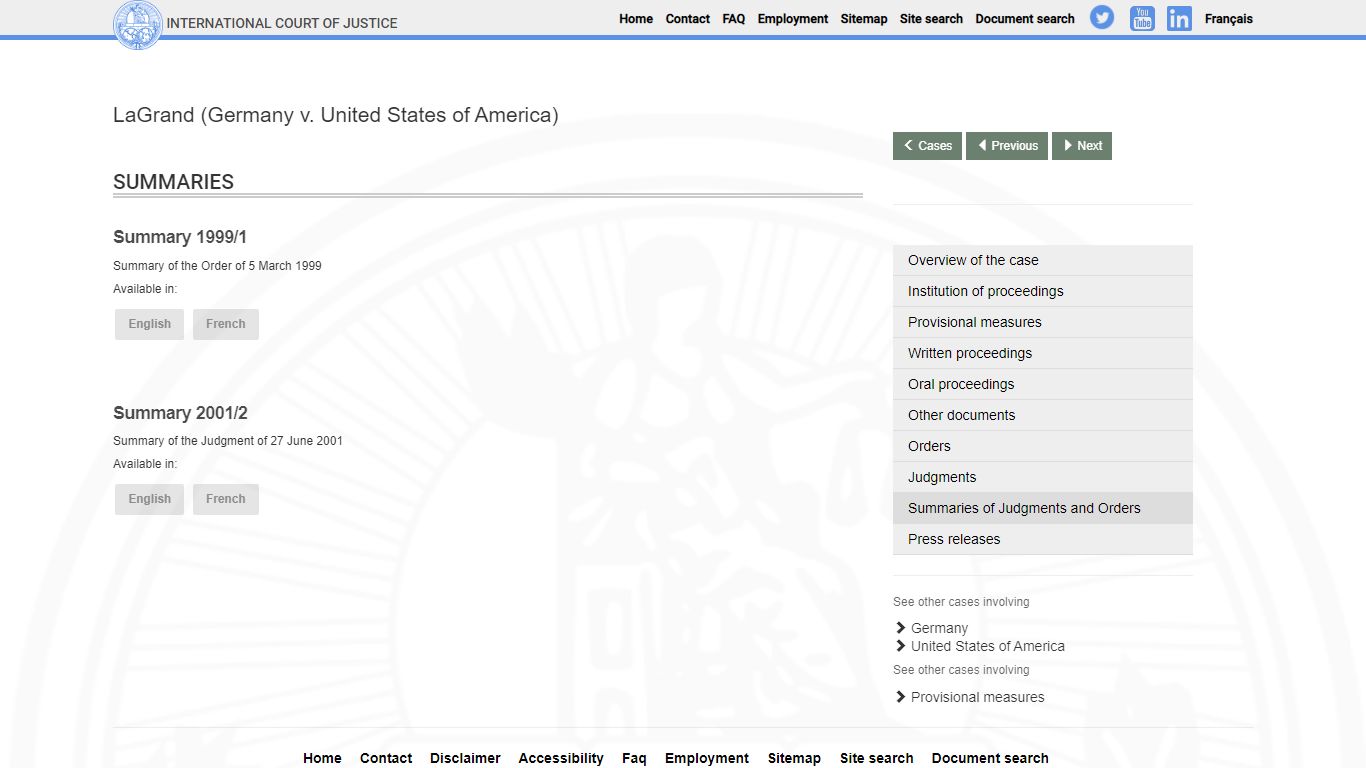The image size is (1366, 768).
Task: Click the LaGrand case title text
Action: 336,115
